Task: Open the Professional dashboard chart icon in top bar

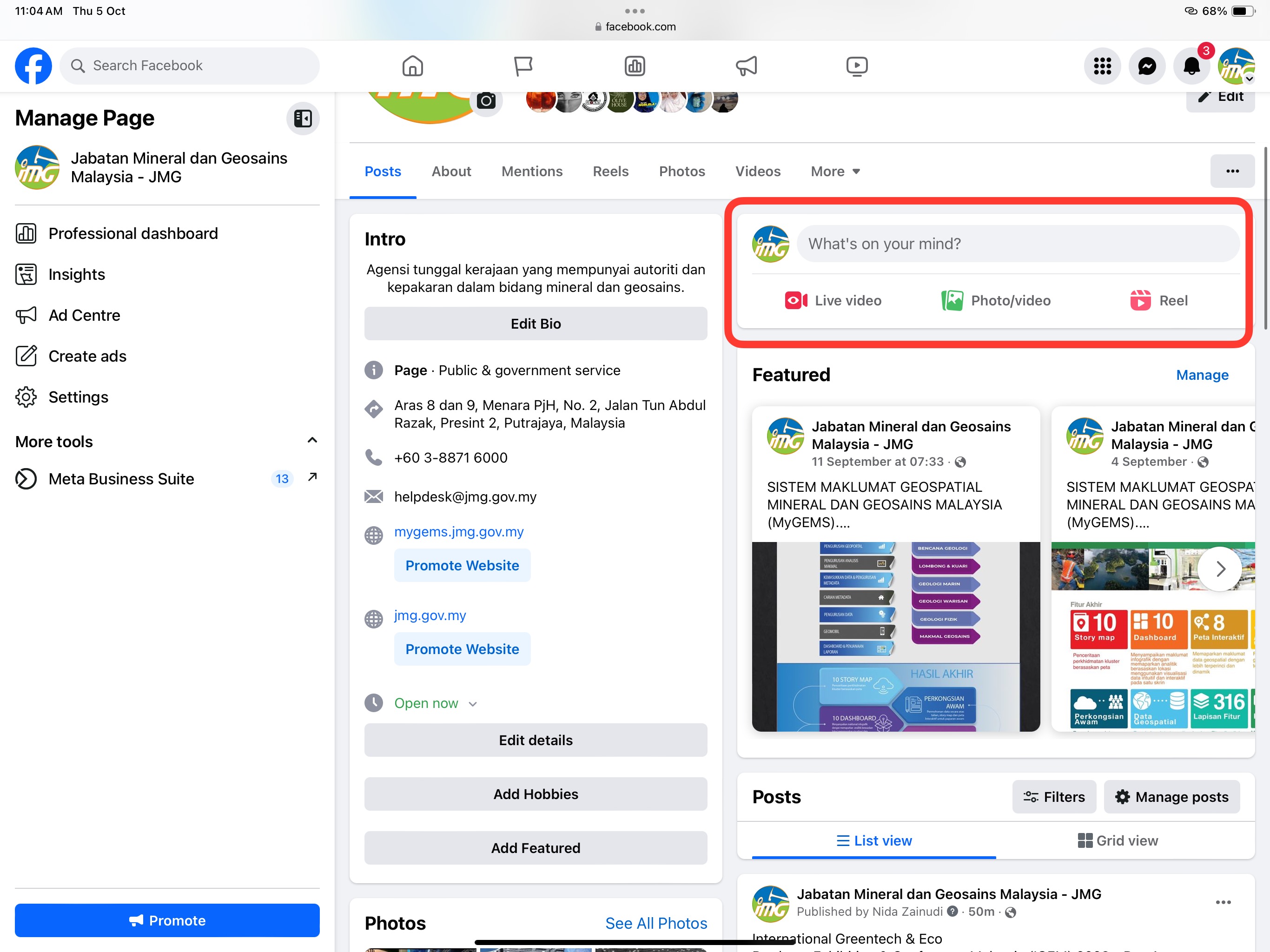Action: coord(635,66)
